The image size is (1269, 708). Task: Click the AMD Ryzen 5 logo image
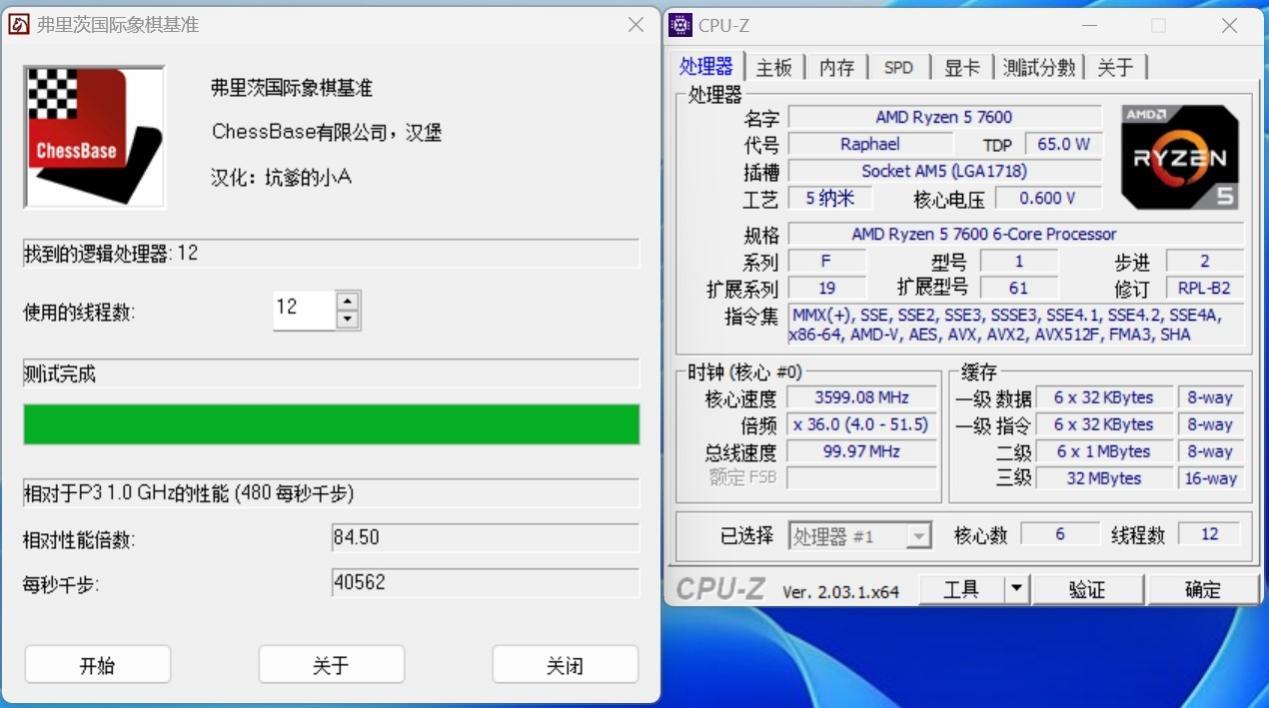tap(1178, 157)
